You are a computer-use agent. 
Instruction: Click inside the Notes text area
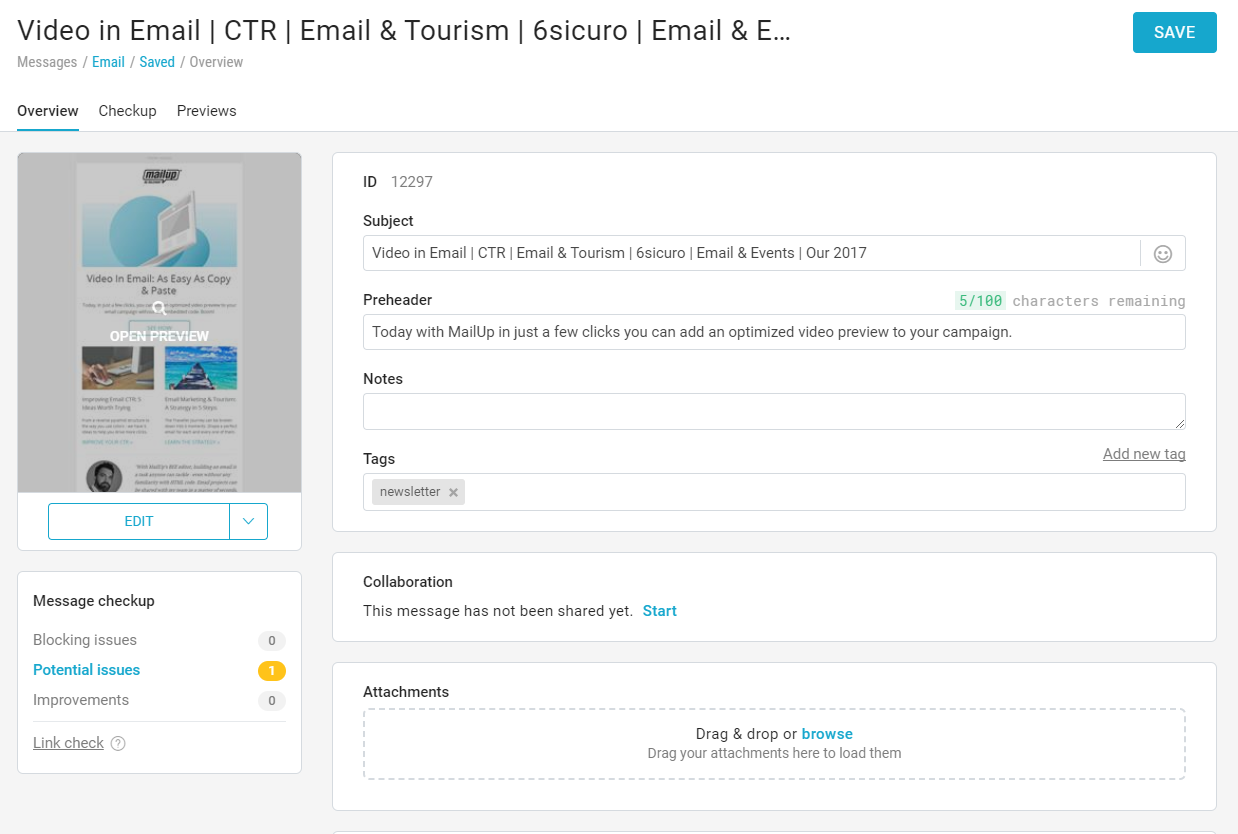coord(774,412)
